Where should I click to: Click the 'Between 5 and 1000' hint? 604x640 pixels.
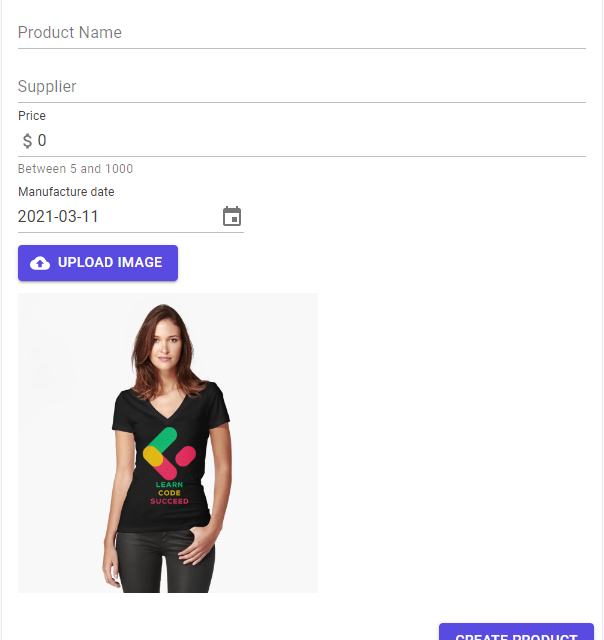coord(76,169)
